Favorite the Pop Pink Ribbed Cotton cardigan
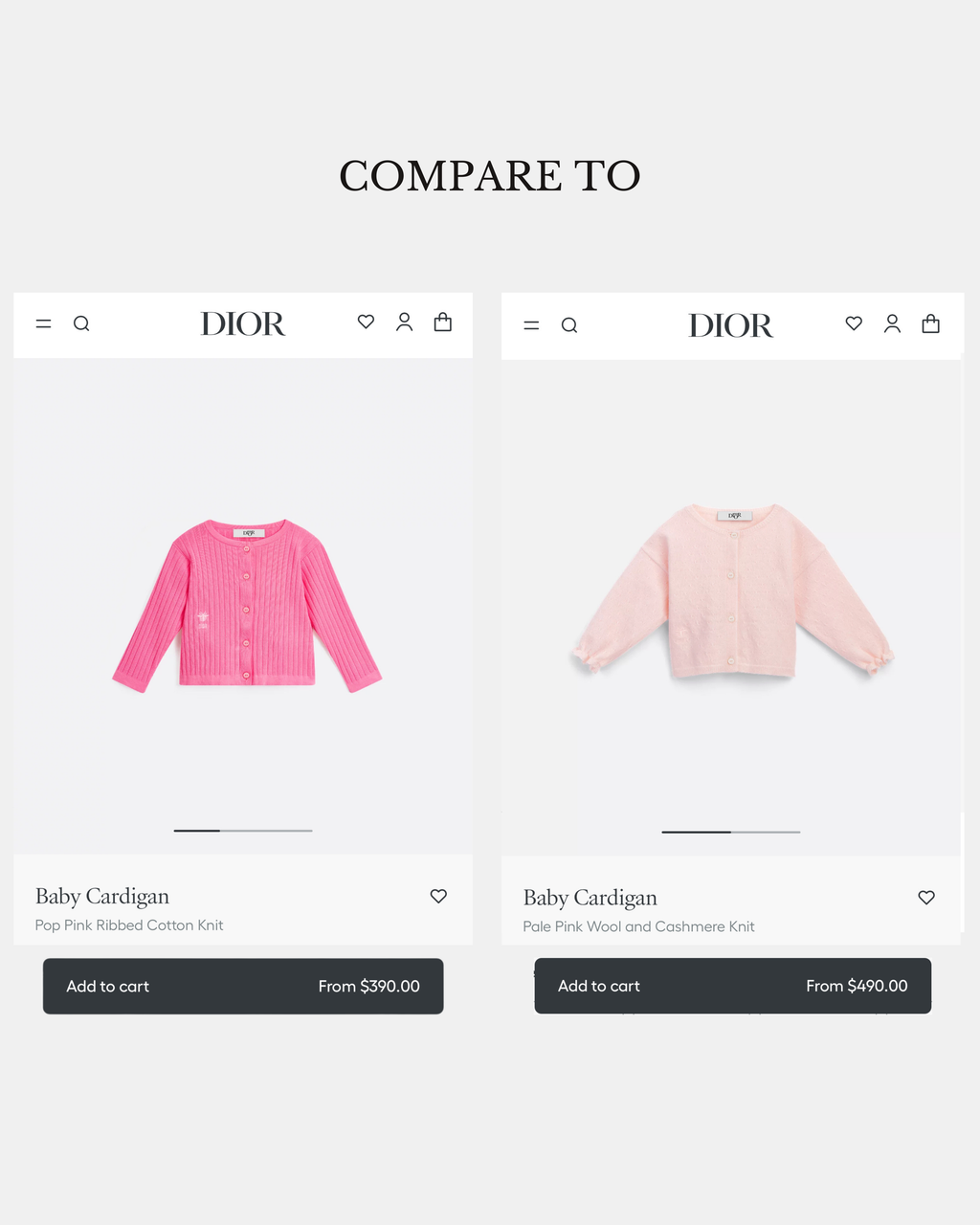 pyautogui.click(x=438, y=897)
